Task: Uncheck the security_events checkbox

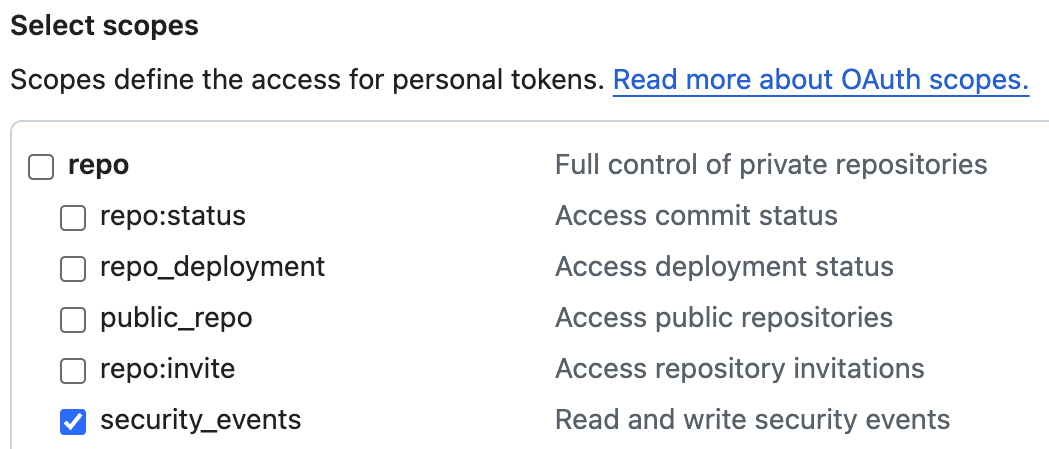Action: (73, 422)
